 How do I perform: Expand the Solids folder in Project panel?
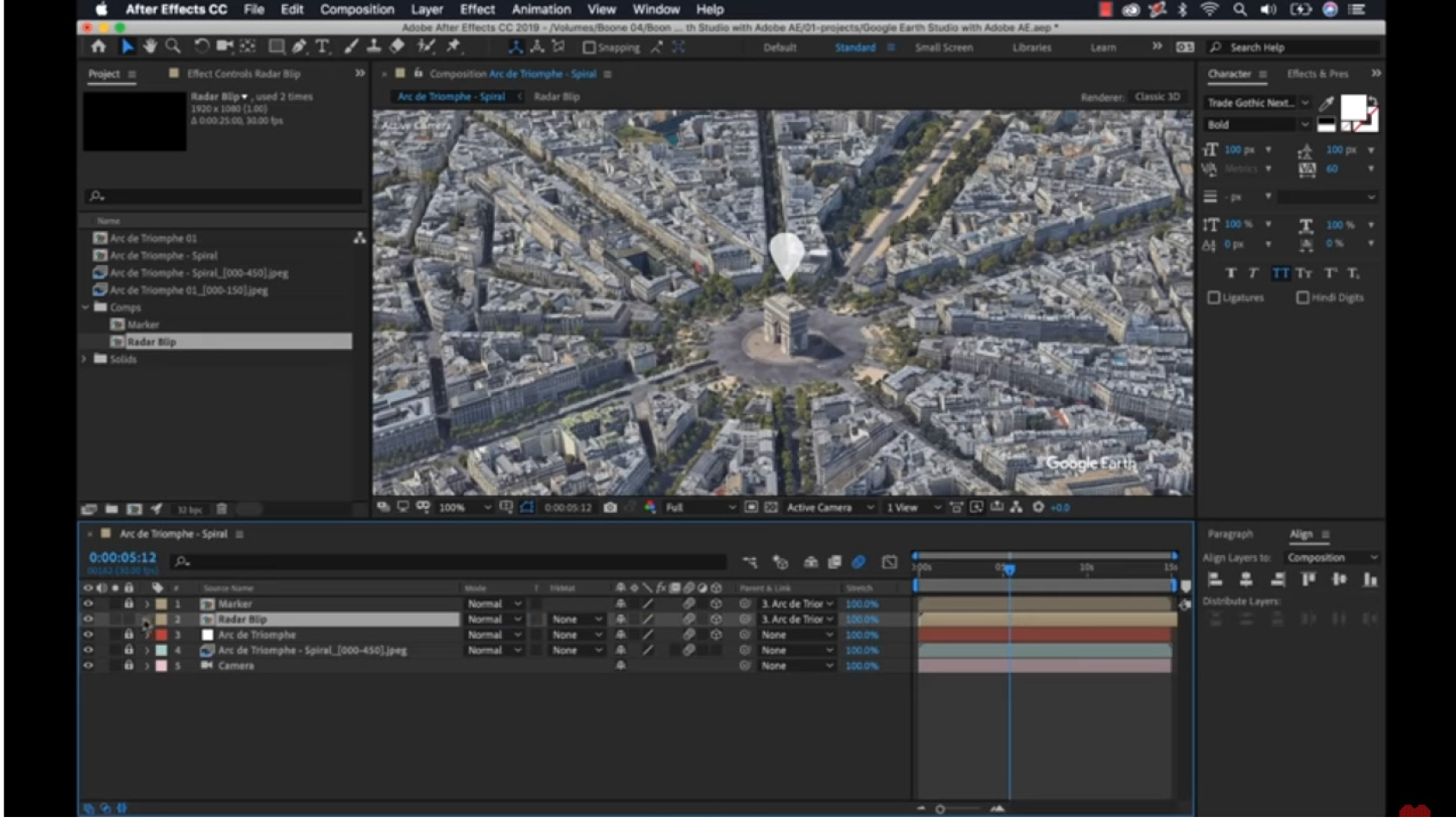(85, 359)
